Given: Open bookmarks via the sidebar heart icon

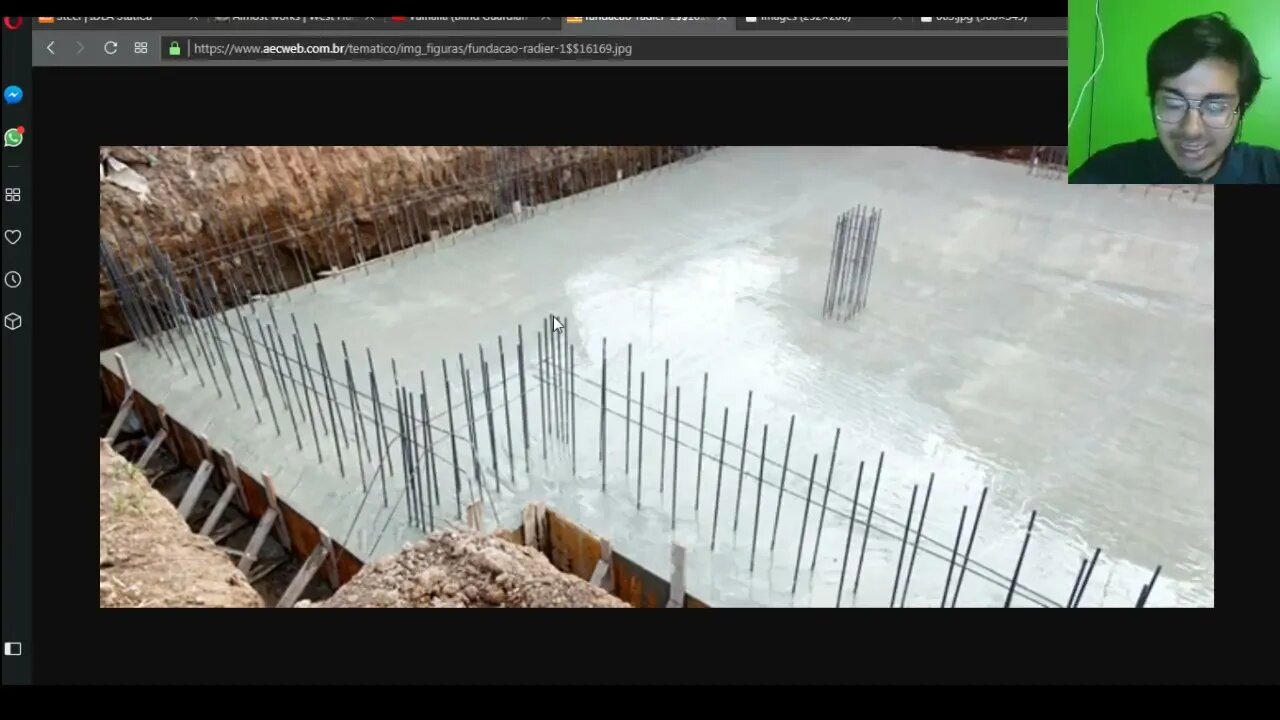Looking at the screenshot, I should point(13,237).
